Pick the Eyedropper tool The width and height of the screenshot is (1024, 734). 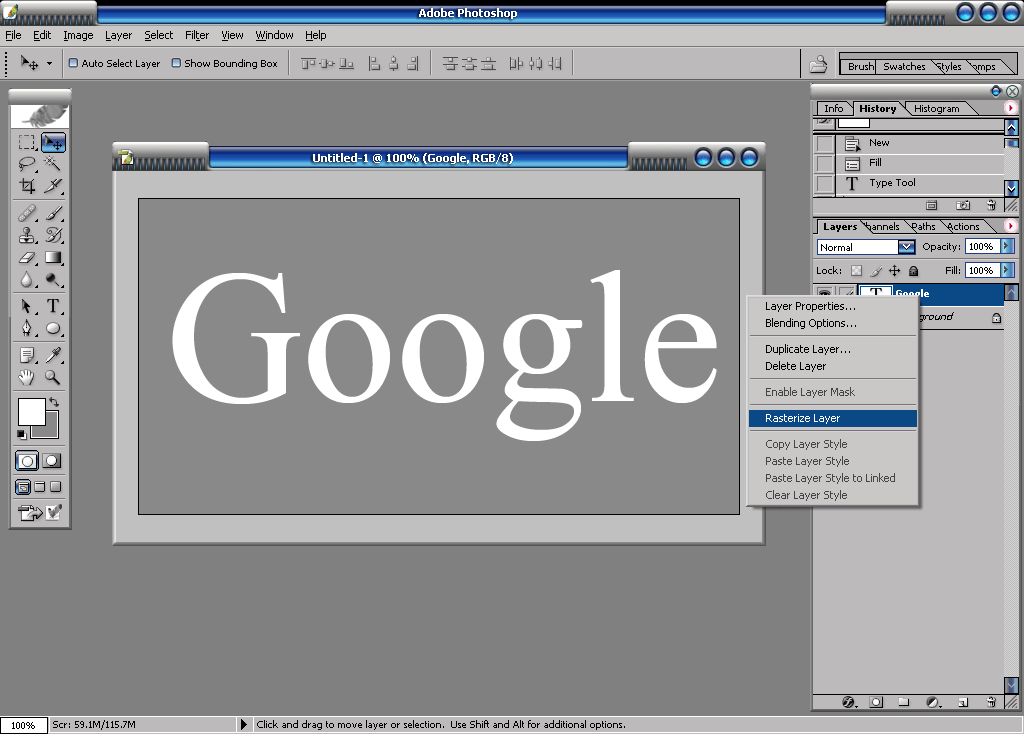(x=53, y=355)
